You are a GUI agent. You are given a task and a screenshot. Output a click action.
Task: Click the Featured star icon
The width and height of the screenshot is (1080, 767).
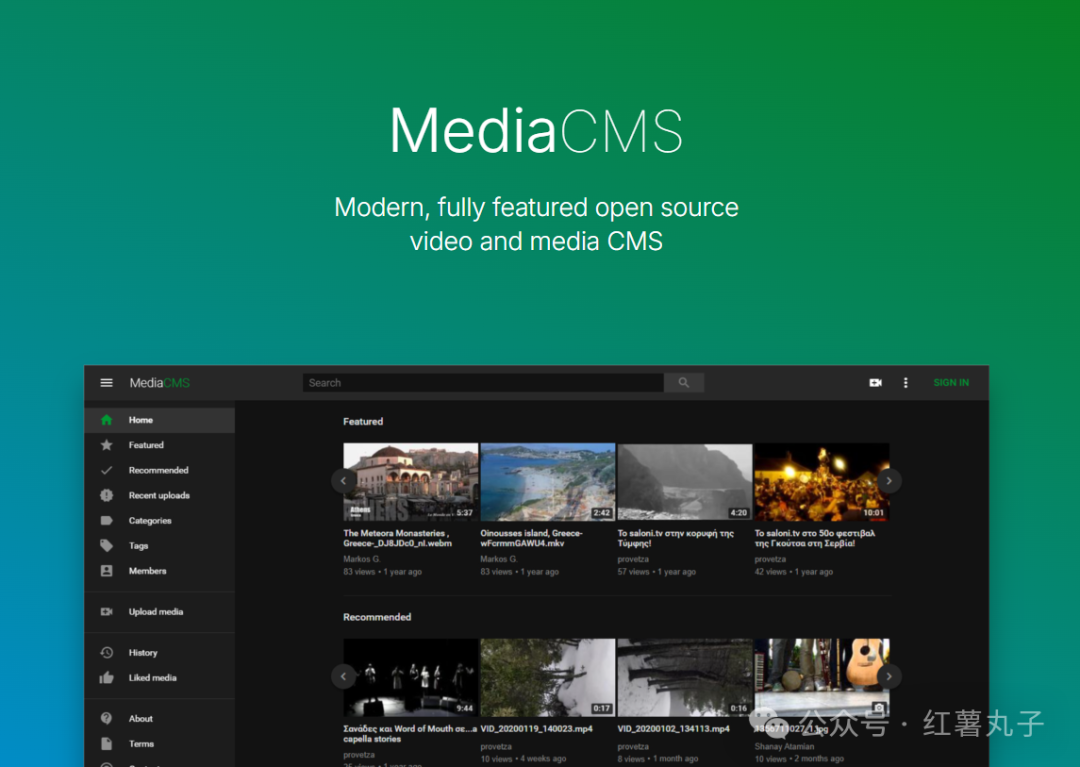(106, 445)
